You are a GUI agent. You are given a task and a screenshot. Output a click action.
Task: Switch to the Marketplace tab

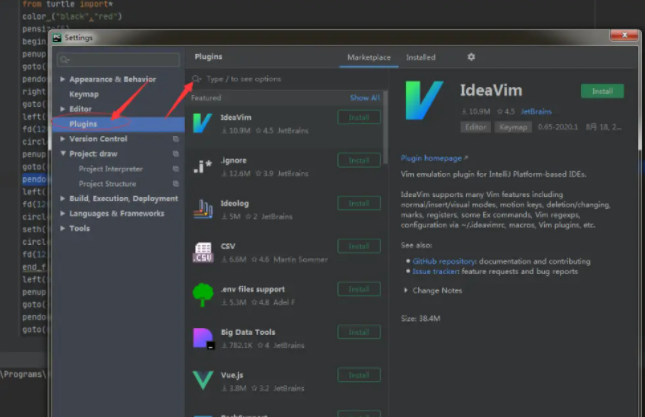click(x=369, y=57)
